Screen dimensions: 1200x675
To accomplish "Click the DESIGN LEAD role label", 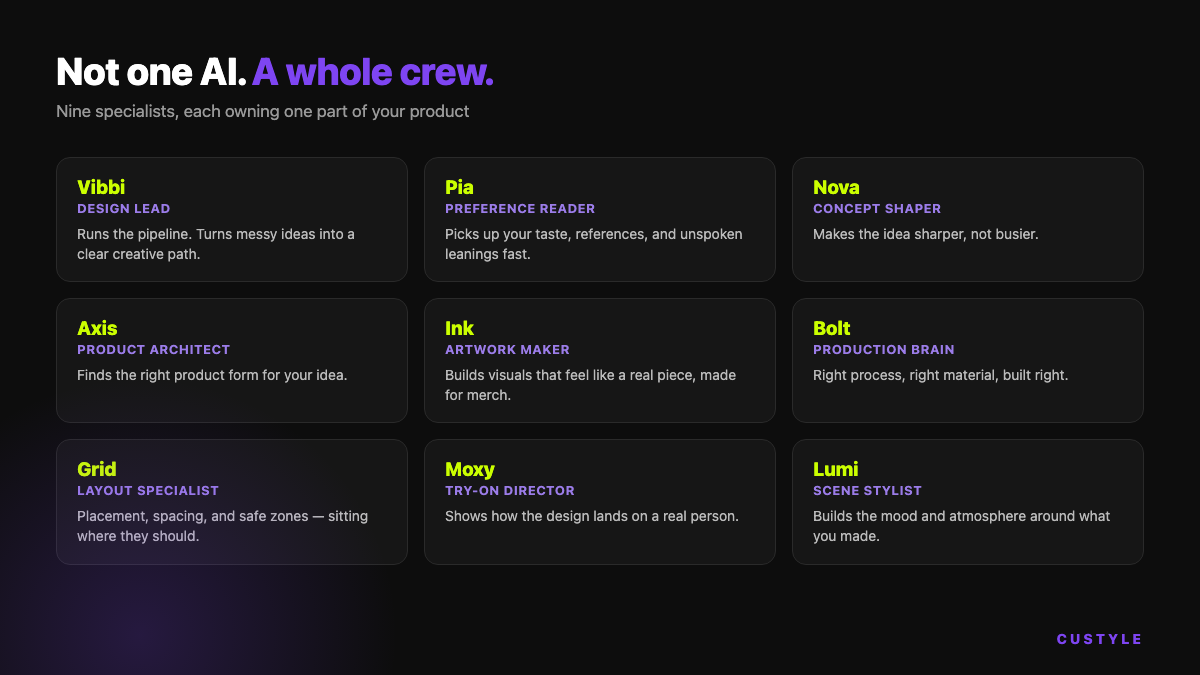I will [x=124, y=209].
